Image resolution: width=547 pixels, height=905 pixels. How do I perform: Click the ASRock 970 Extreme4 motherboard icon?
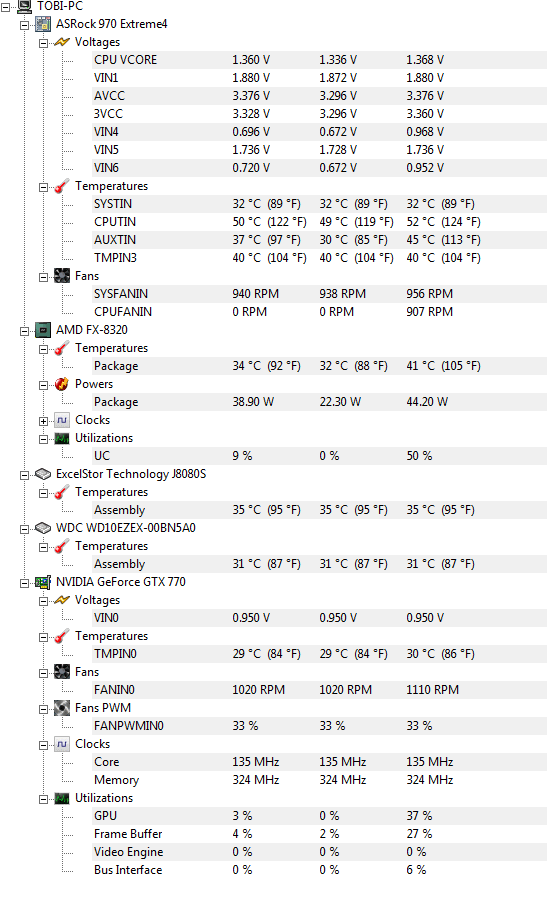pos(43,24)
